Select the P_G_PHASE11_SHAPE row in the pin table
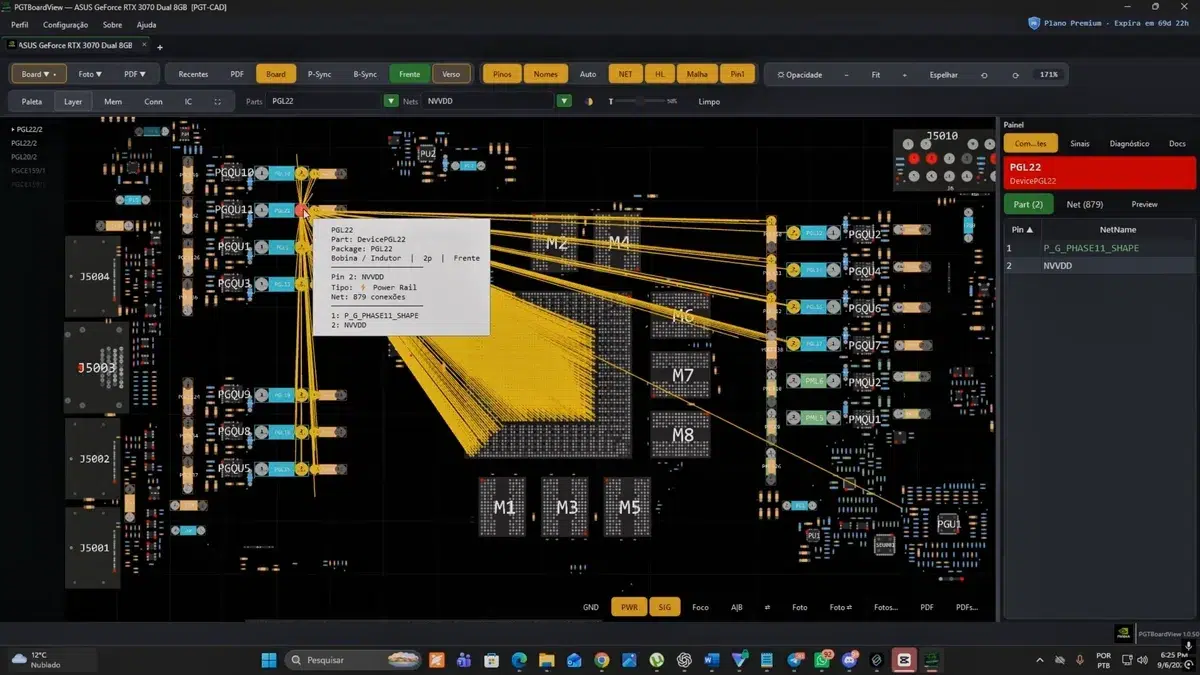The height and width of the screenshot is (675, 1200). [x=1098, y=248]
